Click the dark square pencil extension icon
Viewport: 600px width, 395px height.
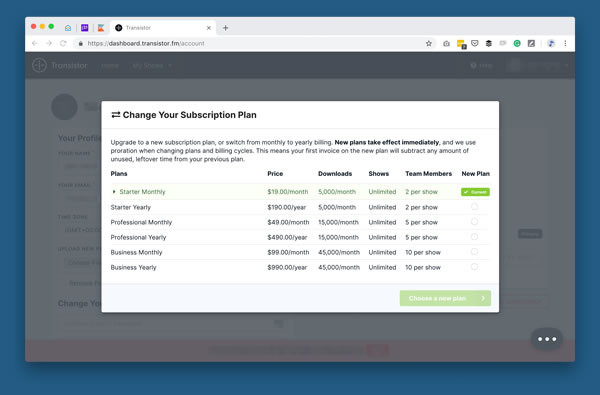pos(531,44)
